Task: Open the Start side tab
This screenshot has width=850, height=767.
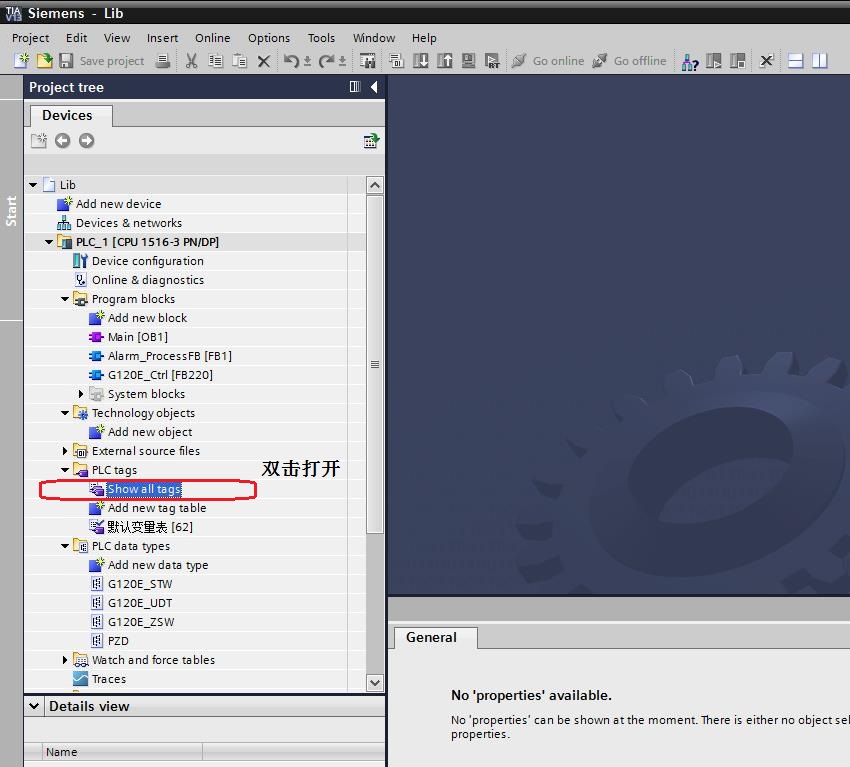Action: [x=11, y=210]
